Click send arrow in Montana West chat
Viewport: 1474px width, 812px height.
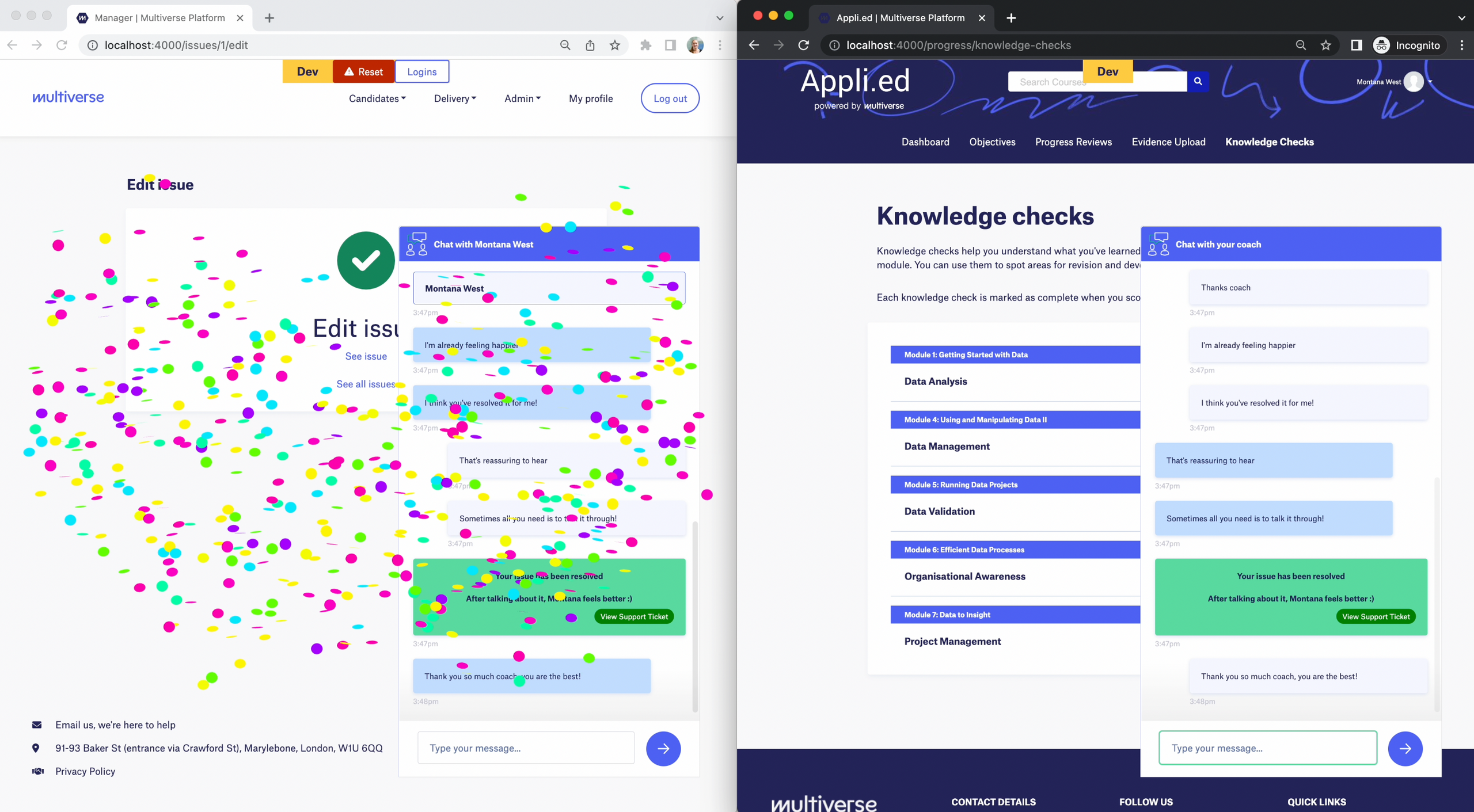(x=663, y=748)
